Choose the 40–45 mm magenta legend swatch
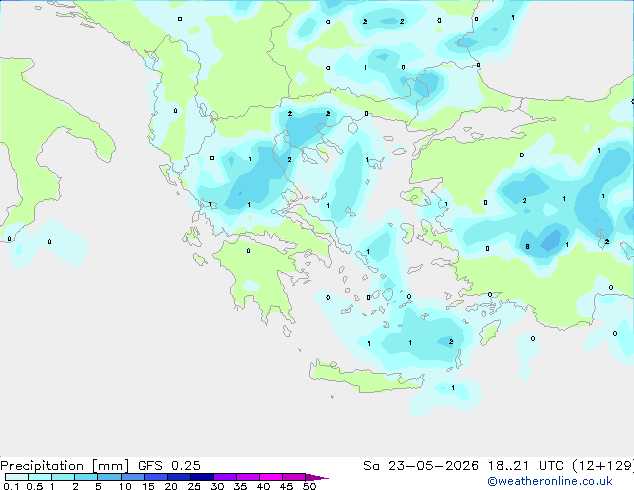Viewport: 634px width, 490px height. [x=271, y=477]
